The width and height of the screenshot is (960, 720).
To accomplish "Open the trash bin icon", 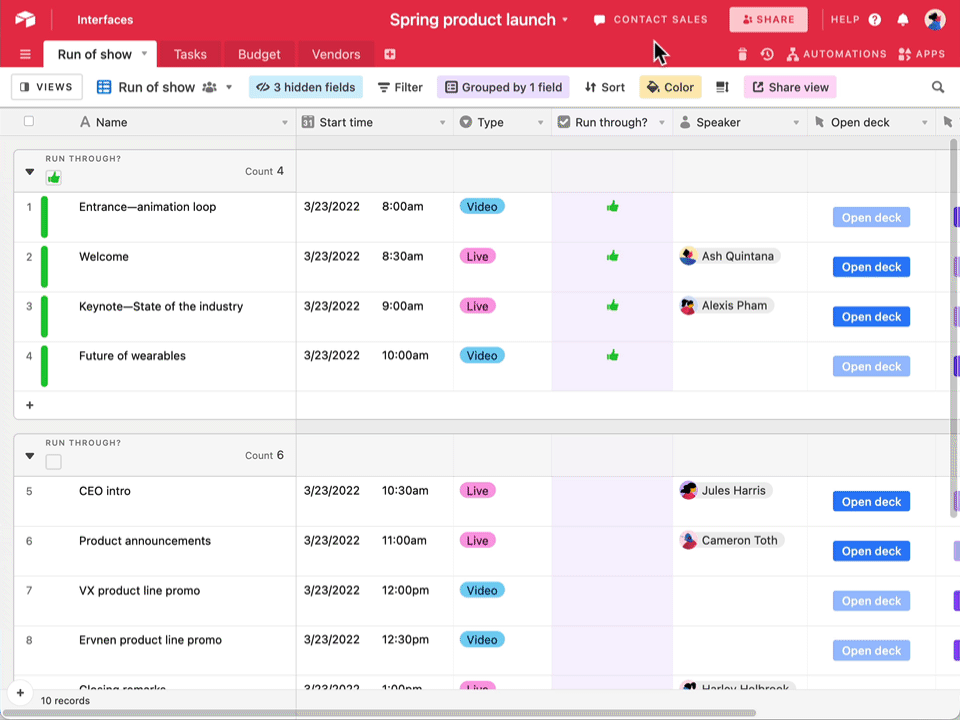I will (742, 54).
